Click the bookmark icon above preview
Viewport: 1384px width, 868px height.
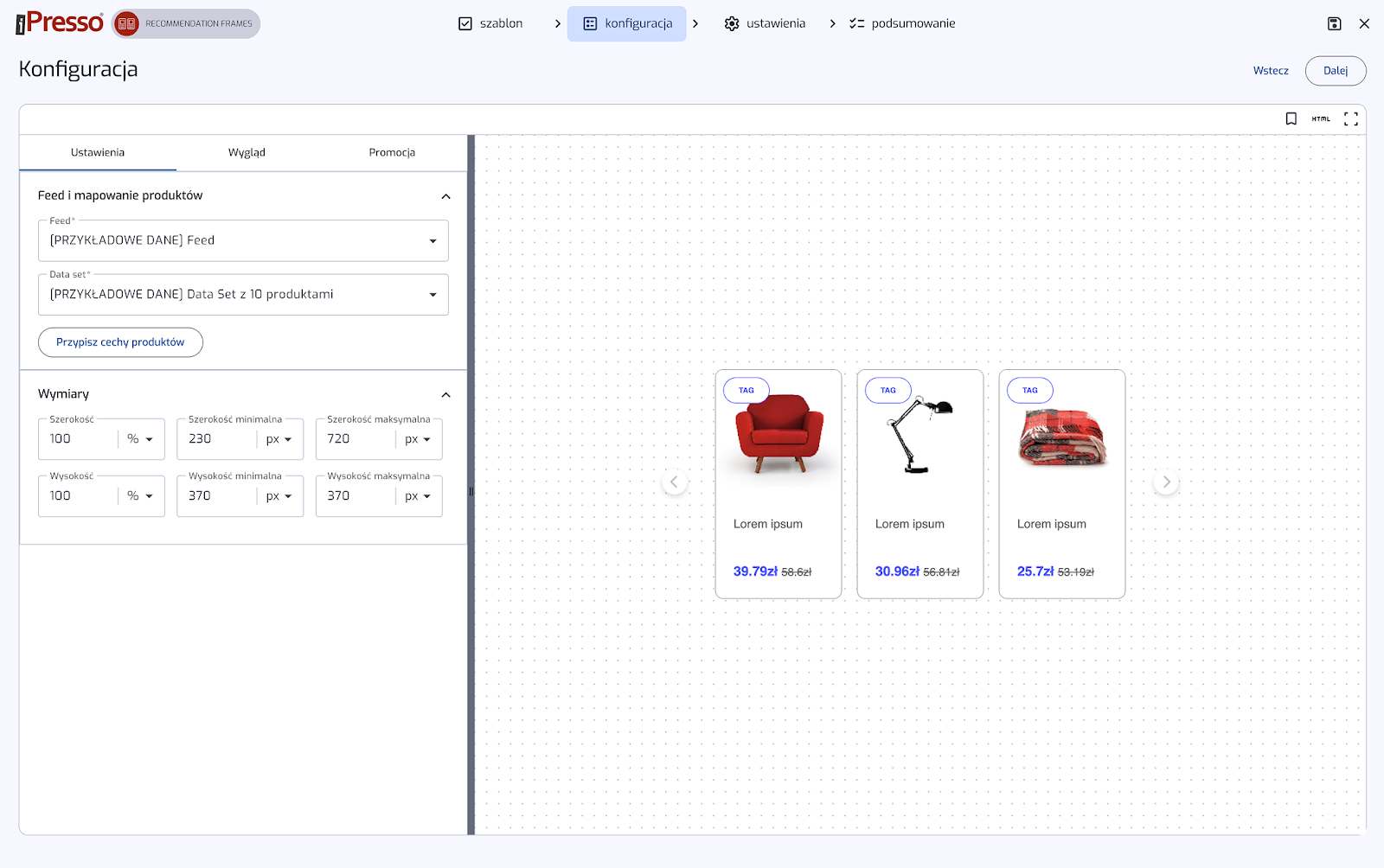coord(1291,119)
